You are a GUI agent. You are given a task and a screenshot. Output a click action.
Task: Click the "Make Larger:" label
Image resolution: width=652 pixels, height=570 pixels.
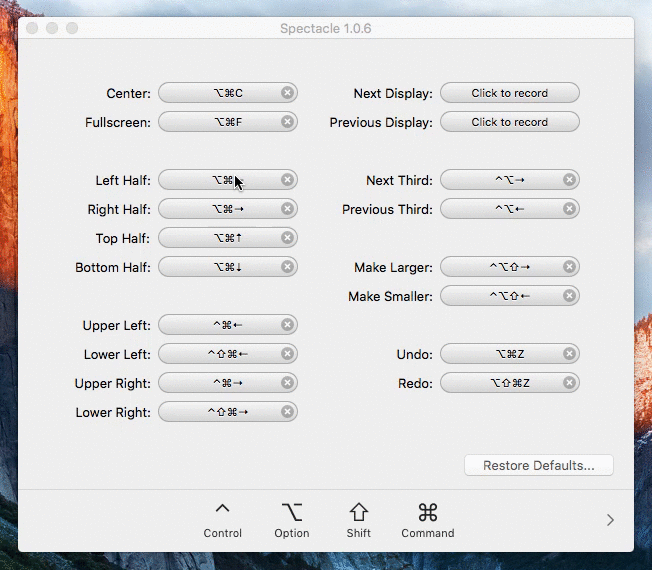coord(393,267)
